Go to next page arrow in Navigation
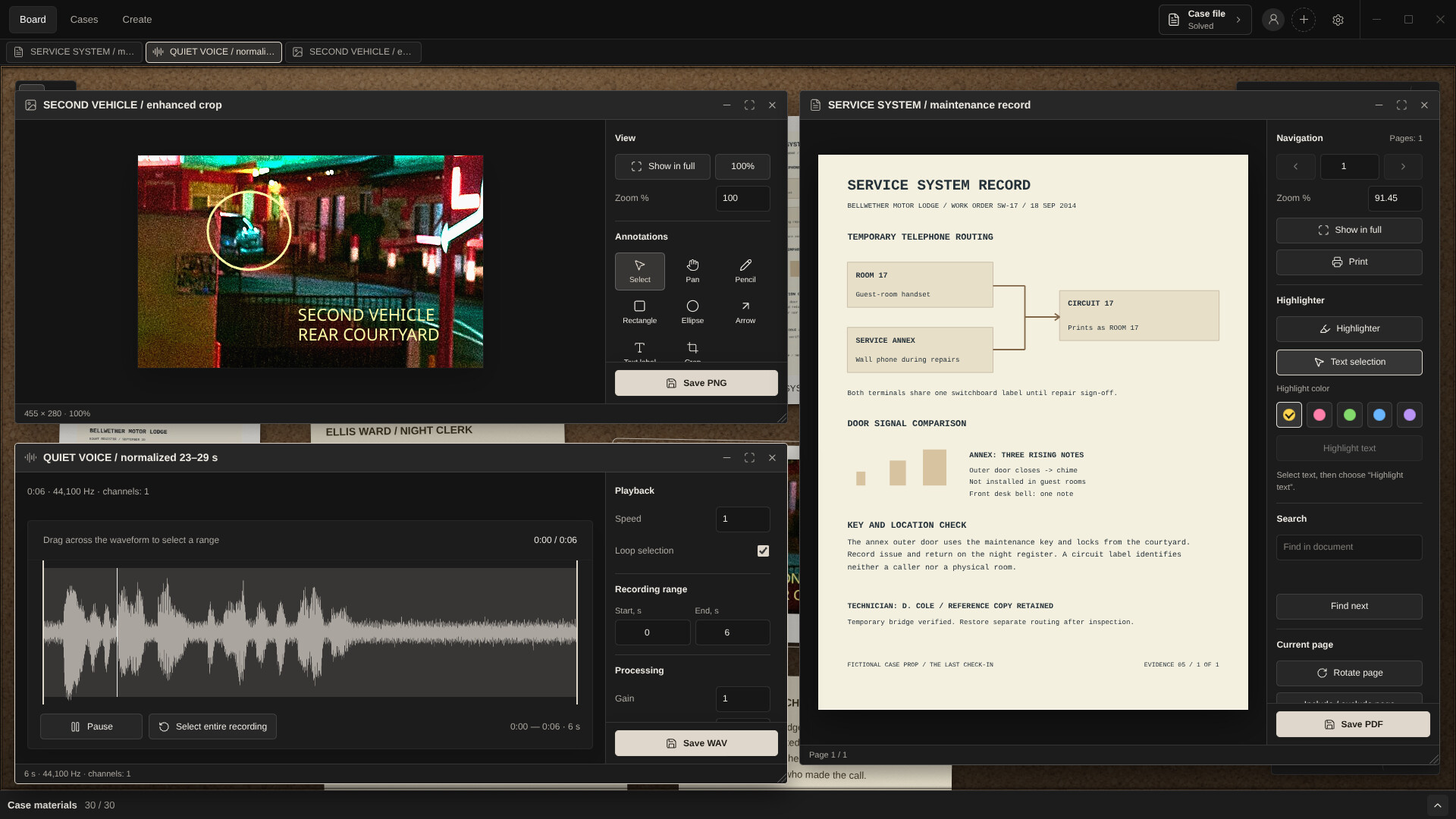This screenshot has height=819, width=1456. [x=1403, y=167]
